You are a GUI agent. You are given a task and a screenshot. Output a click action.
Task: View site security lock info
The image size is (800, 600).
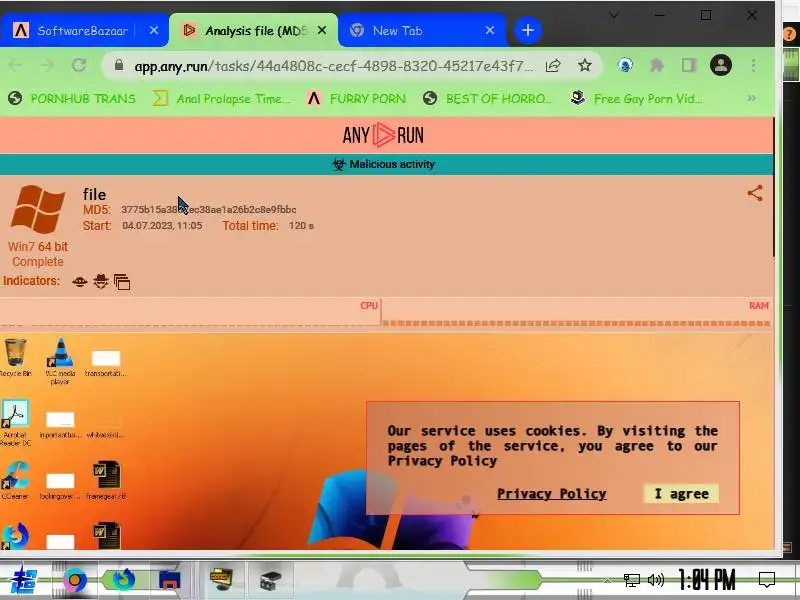click(119, 65)
